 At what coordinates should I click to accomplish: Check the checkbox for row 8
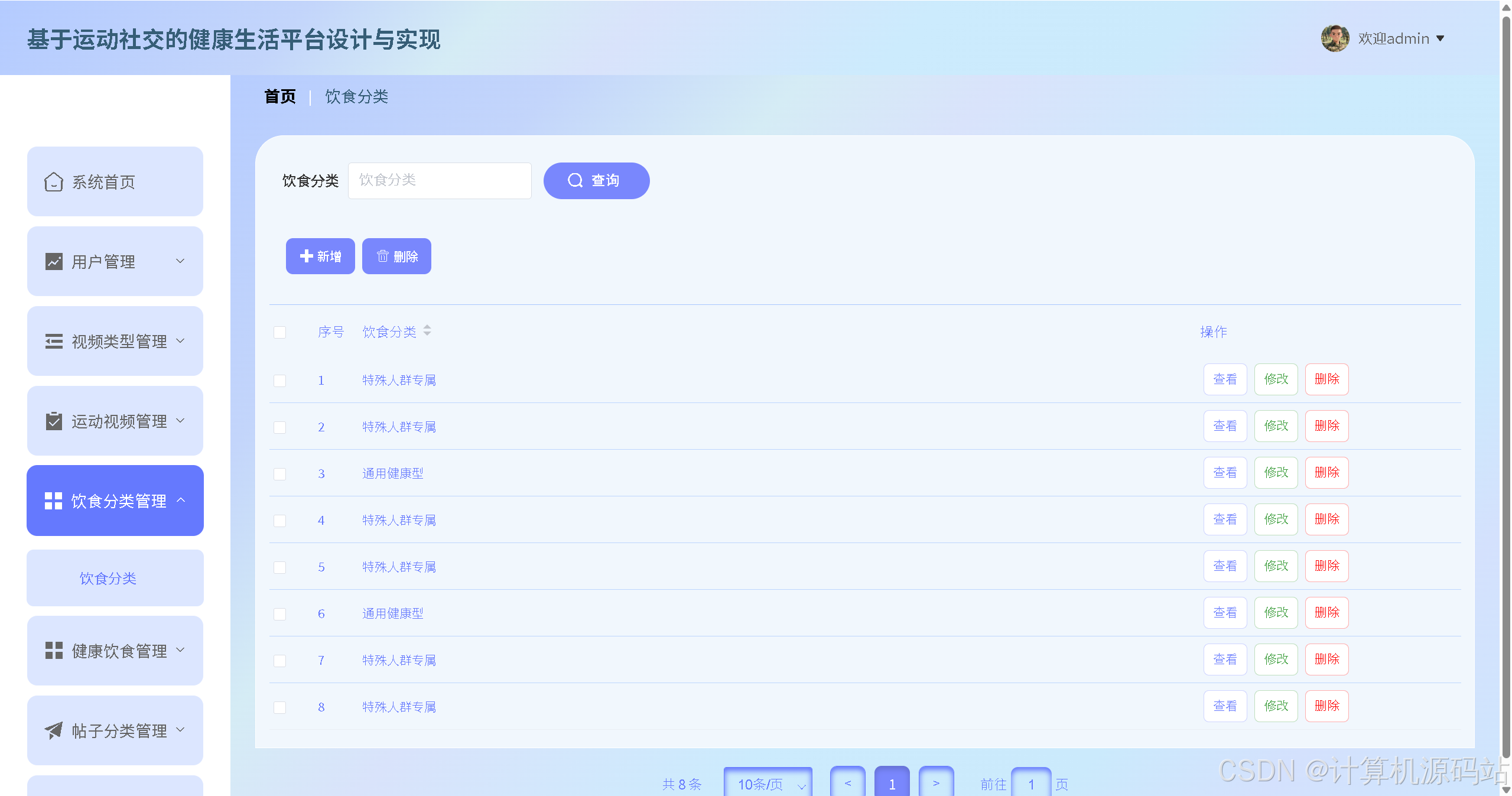pyautogui.click(x=280, y=707)
